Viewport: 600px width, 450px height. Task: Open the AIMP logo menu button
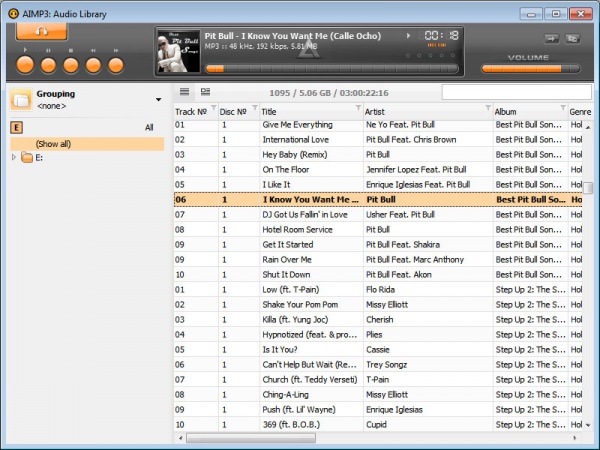pos(42,31)
